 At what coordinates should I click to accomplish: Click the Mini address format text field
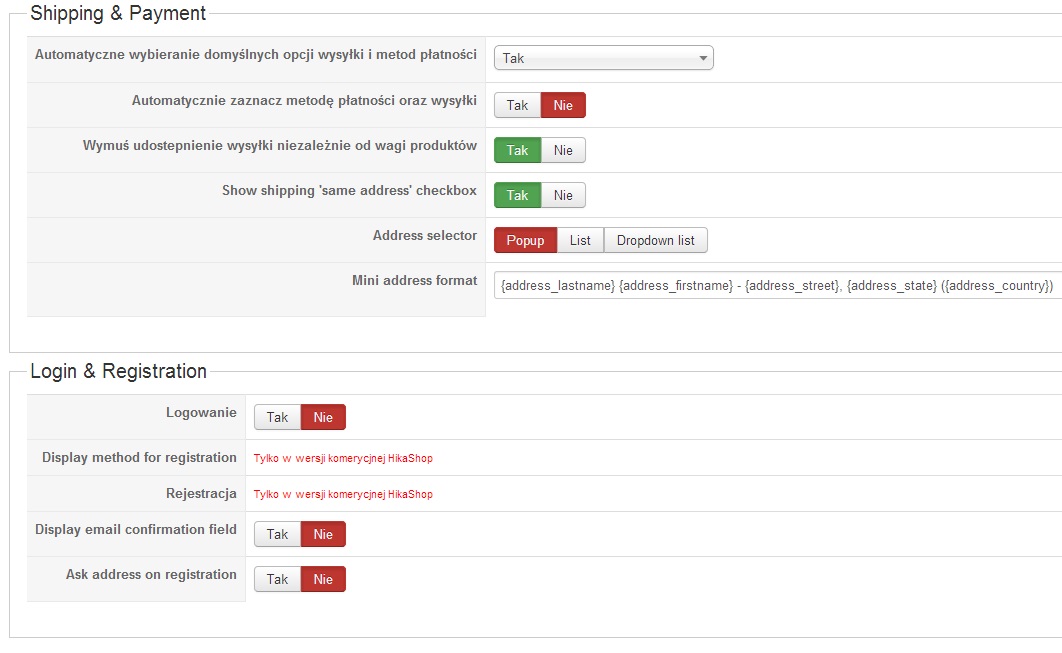tap(776, 285)
